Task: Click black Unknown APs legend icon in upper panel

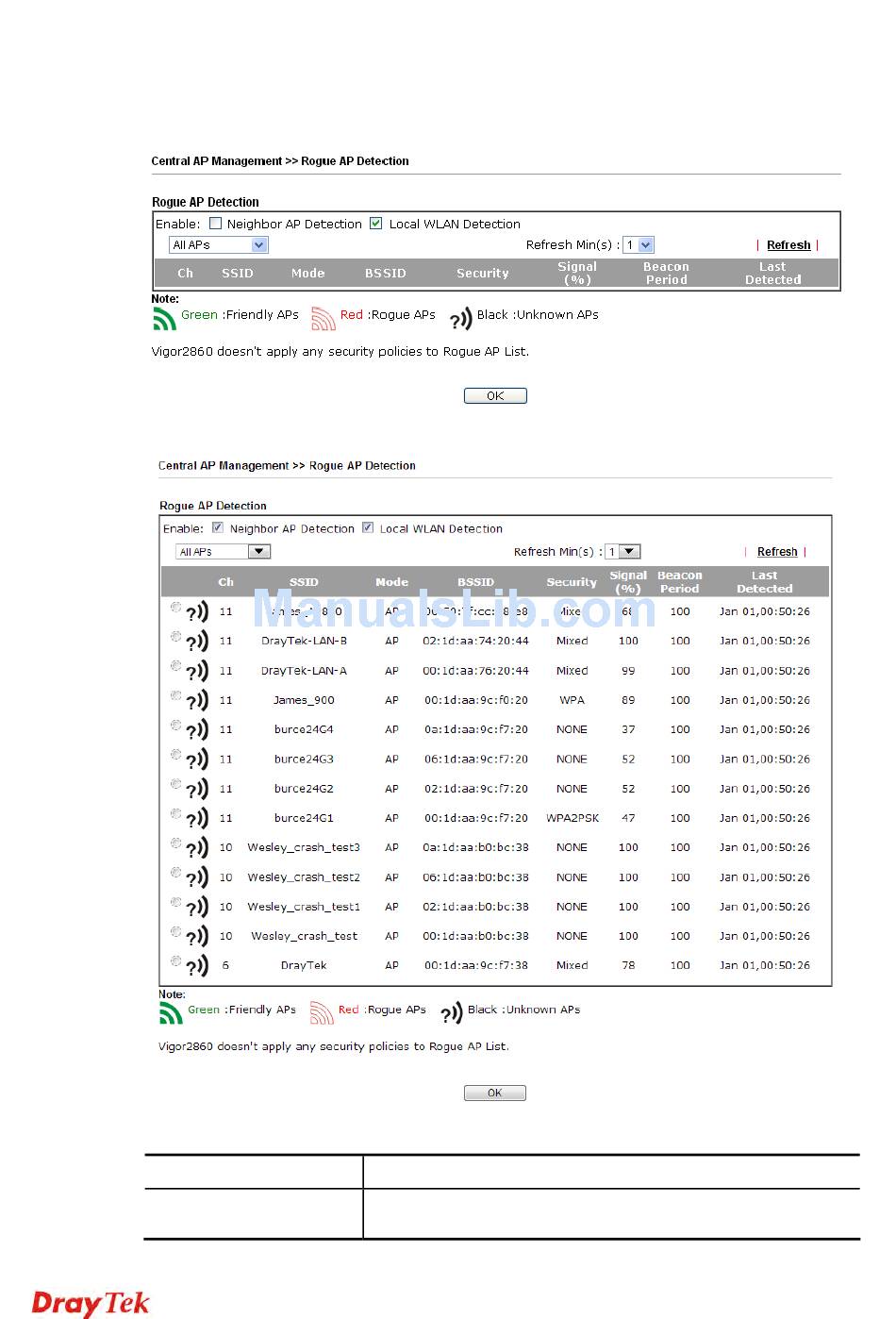Action: (460, 319)
